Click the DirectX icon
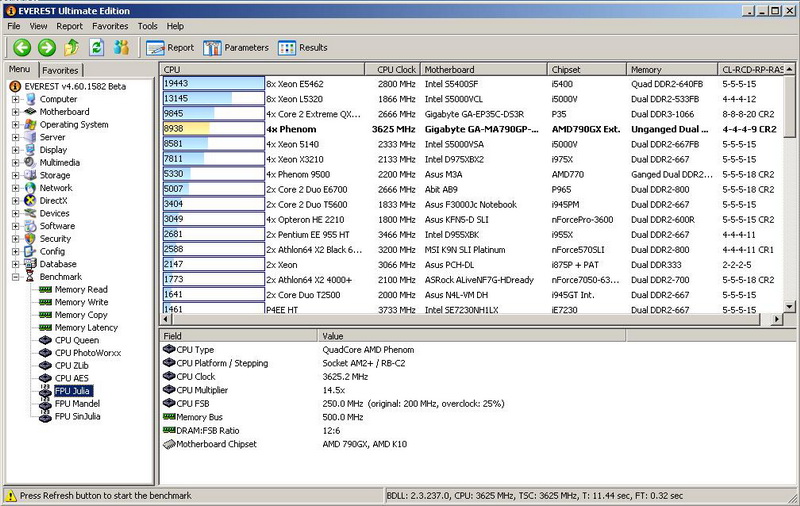This screenshot has height=506, width=800. tap(31, 200)
